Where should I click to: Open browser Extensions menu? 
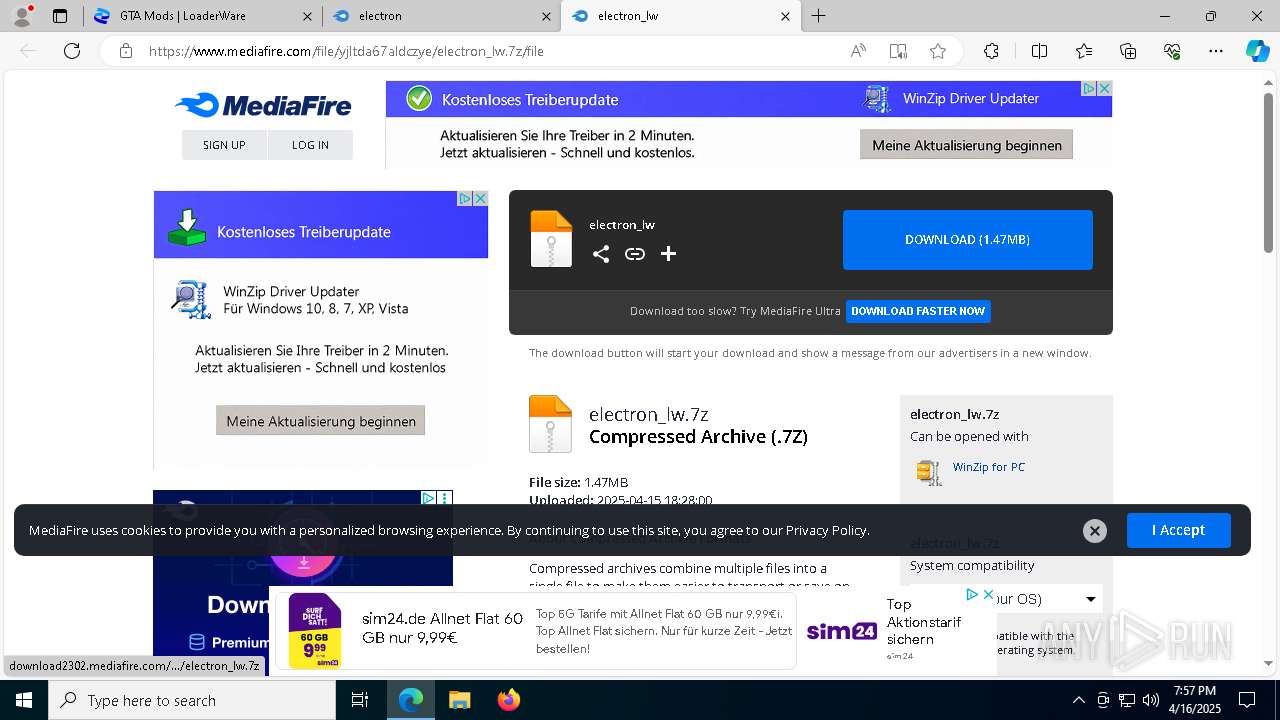991,51
